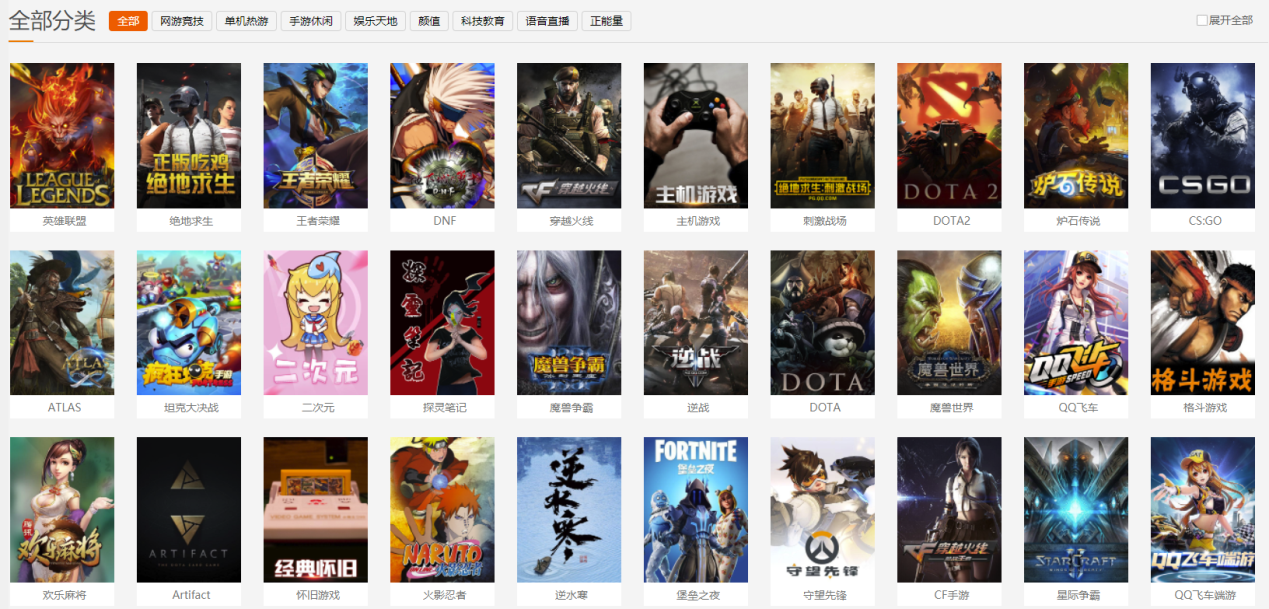The height and width of the screenshot is (609, 1269).
Task: Open the Fortnite cover thumbnail
Action: tap(696, 510)
